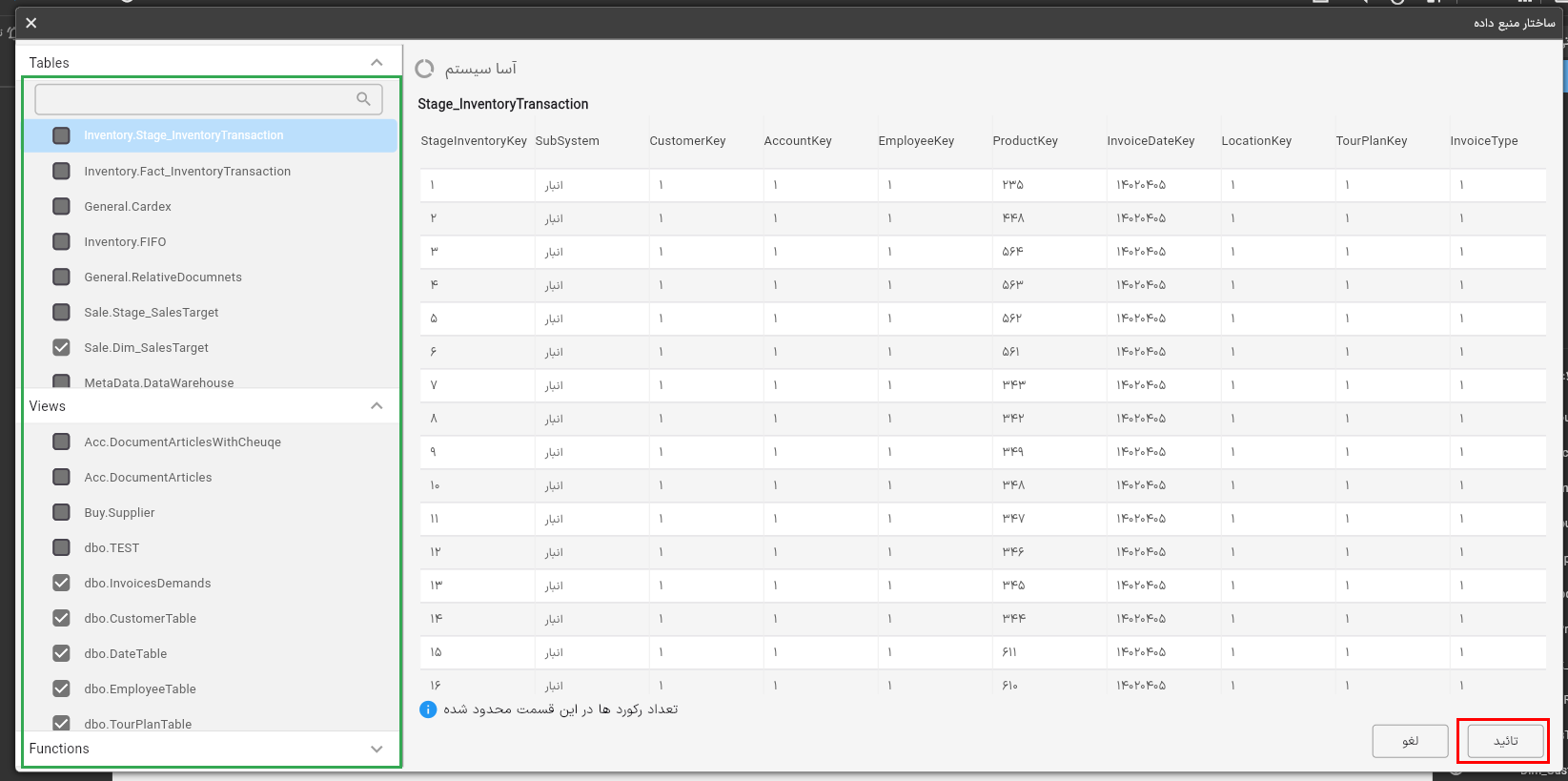This screenshot has width=1568, height=781.
Task: Select the Inventory.FIFO row label
Action: 125,242
